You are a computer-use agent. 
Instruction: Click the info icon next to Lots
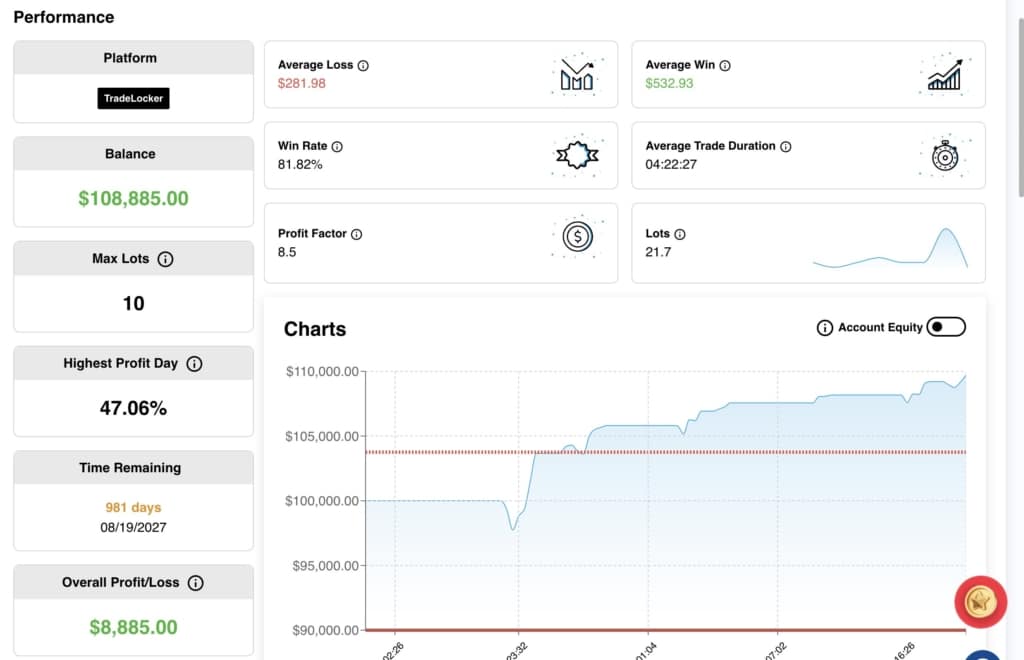(x=680, y=234)
